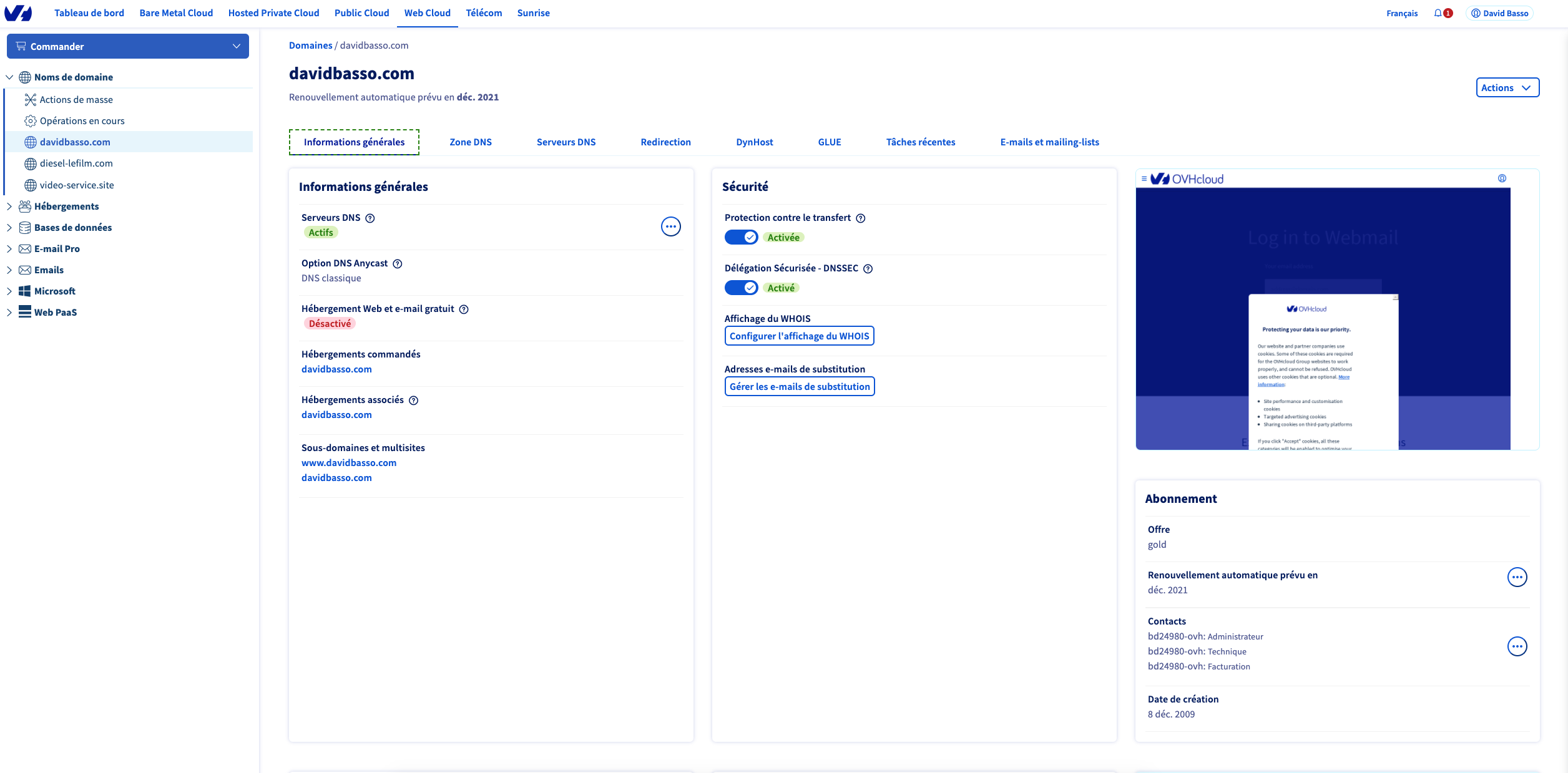Toggle Protection contre le transfert switch
This screenshot has width=1568, height=773.
pos(741,237)
